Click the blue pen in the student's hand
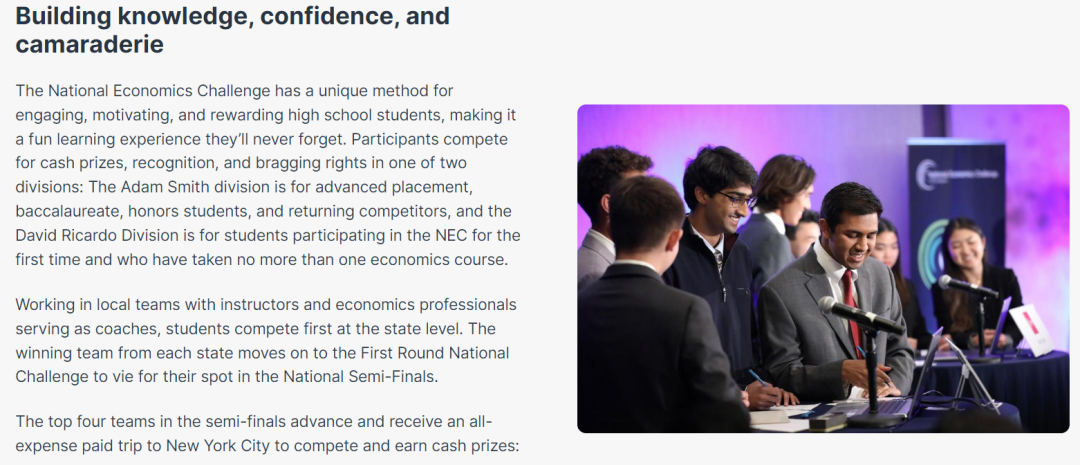The image size is (1080, 465). (x=758, y=378)
